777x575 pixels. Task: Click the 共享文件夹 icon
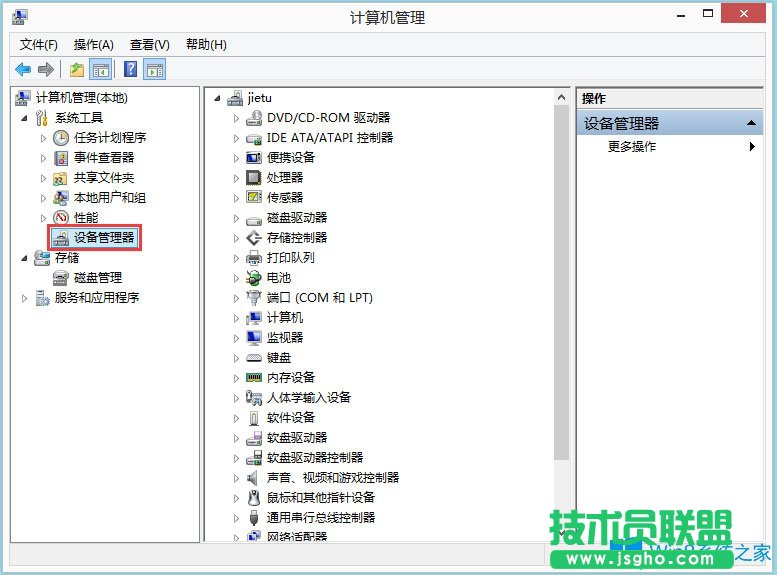(60, 178)
